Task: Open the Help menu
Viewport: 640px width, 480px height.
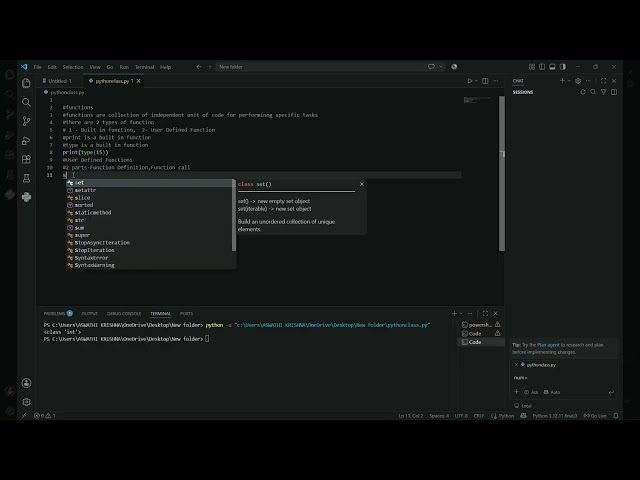Action: [x=165, y=67]
